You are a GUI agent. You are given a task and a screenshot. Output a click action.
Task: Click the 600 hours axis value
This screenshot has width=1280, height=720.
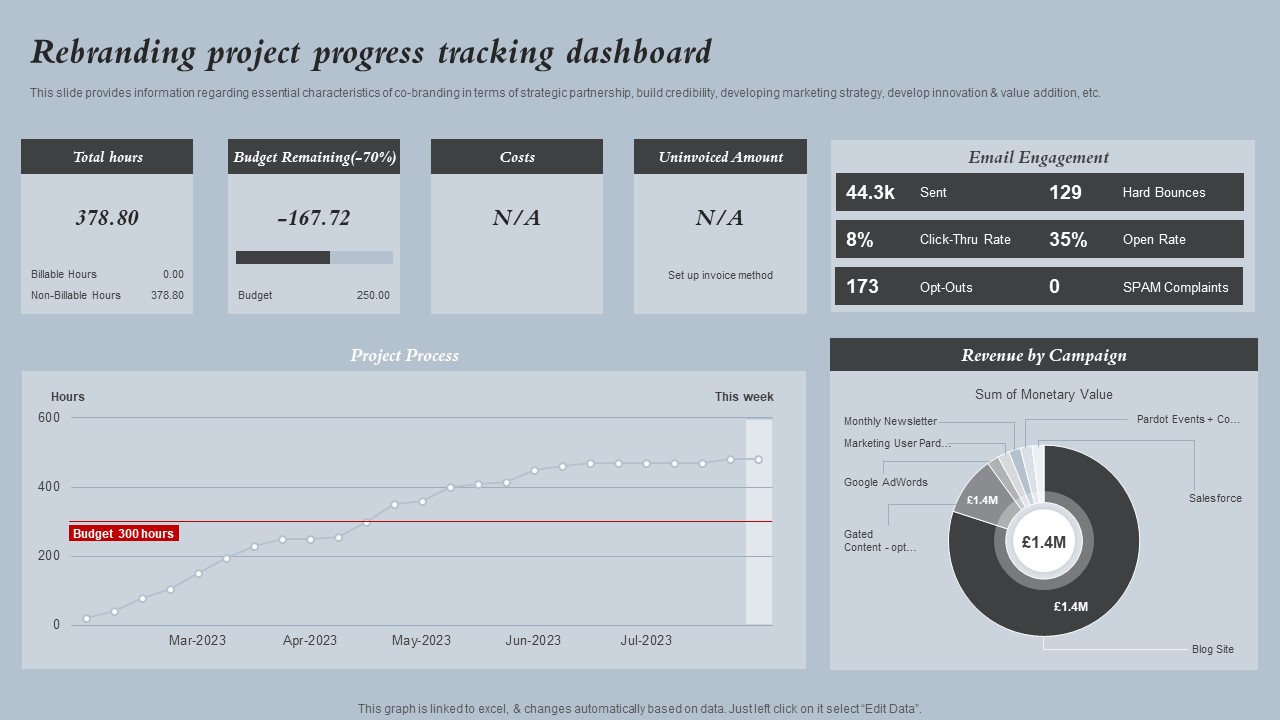[49, 417]
